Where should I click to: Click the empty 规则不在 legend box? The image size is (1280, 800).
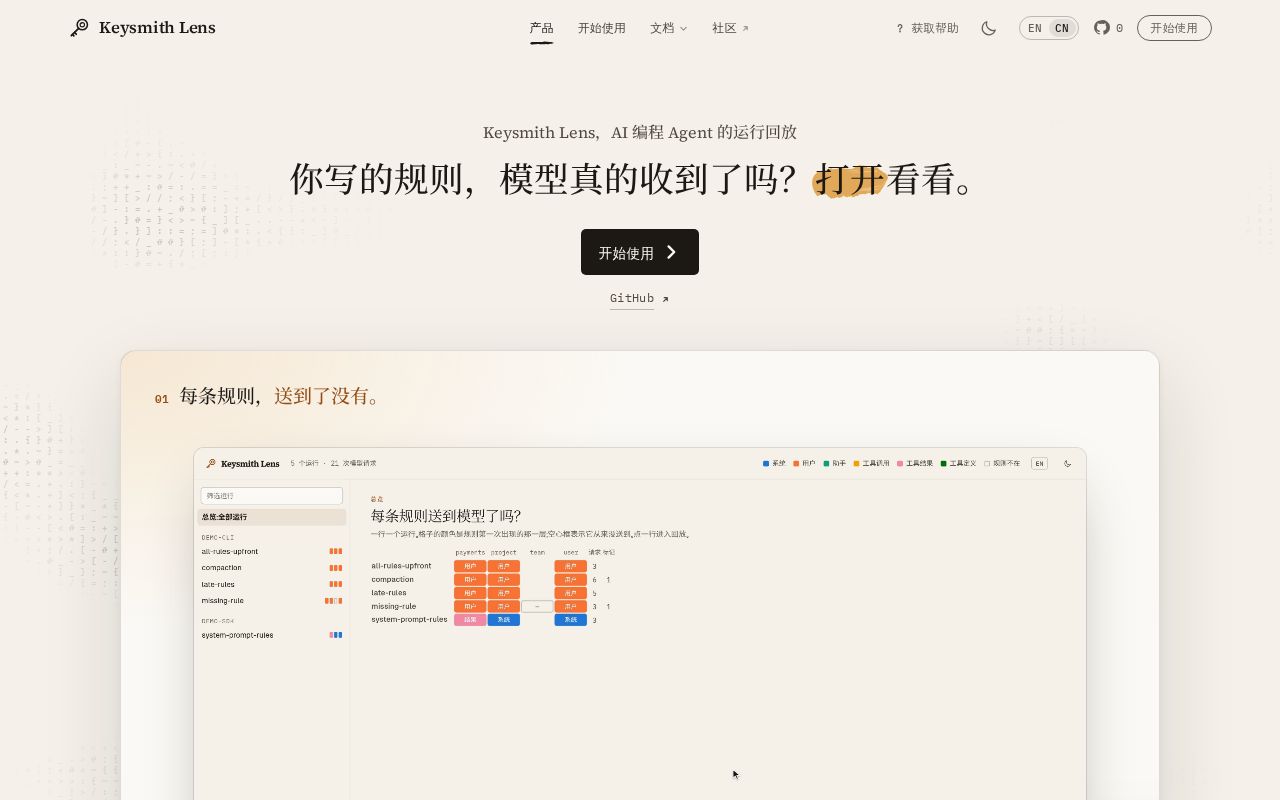coord(987,464)
